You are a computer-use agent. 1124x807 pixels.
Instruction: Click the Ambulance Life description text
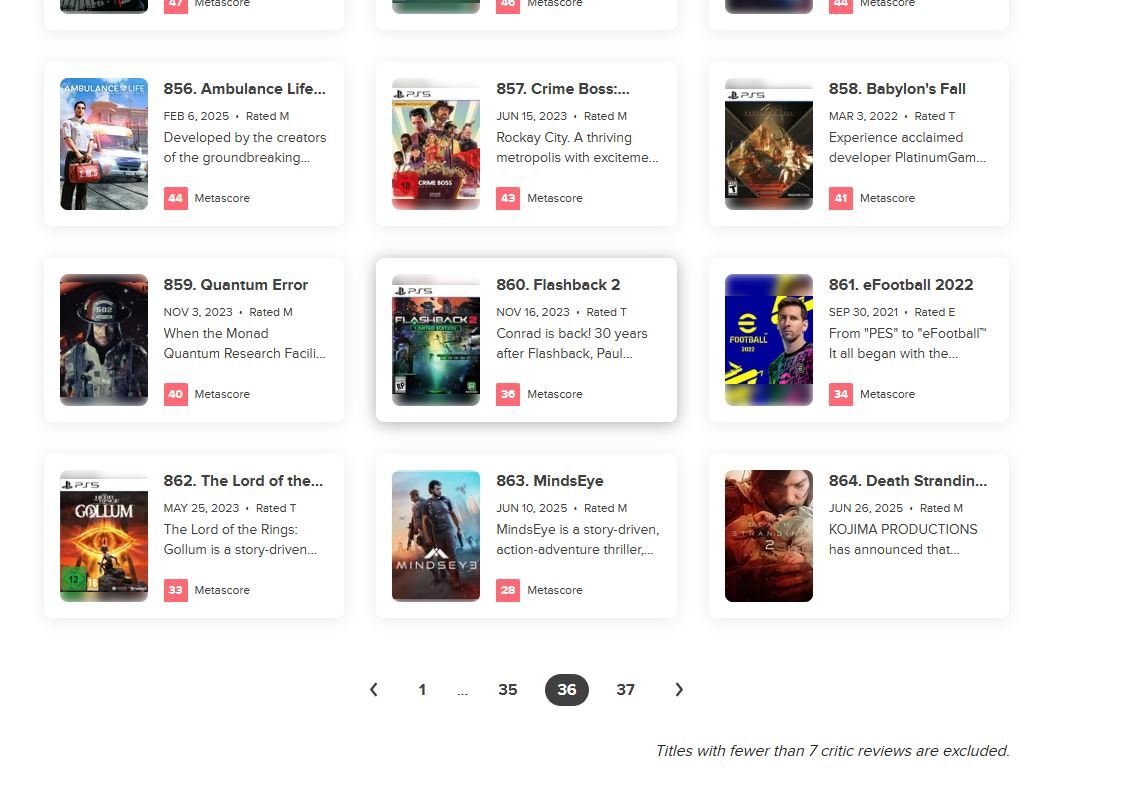(x=244, y=148)
